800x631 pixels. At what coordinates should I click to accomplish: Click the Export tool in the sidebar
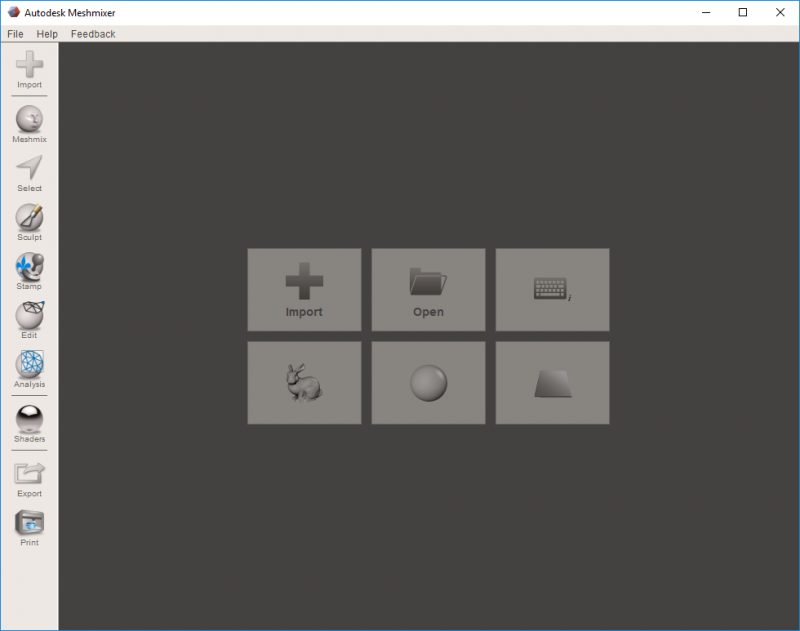click(x=29, y=479)
